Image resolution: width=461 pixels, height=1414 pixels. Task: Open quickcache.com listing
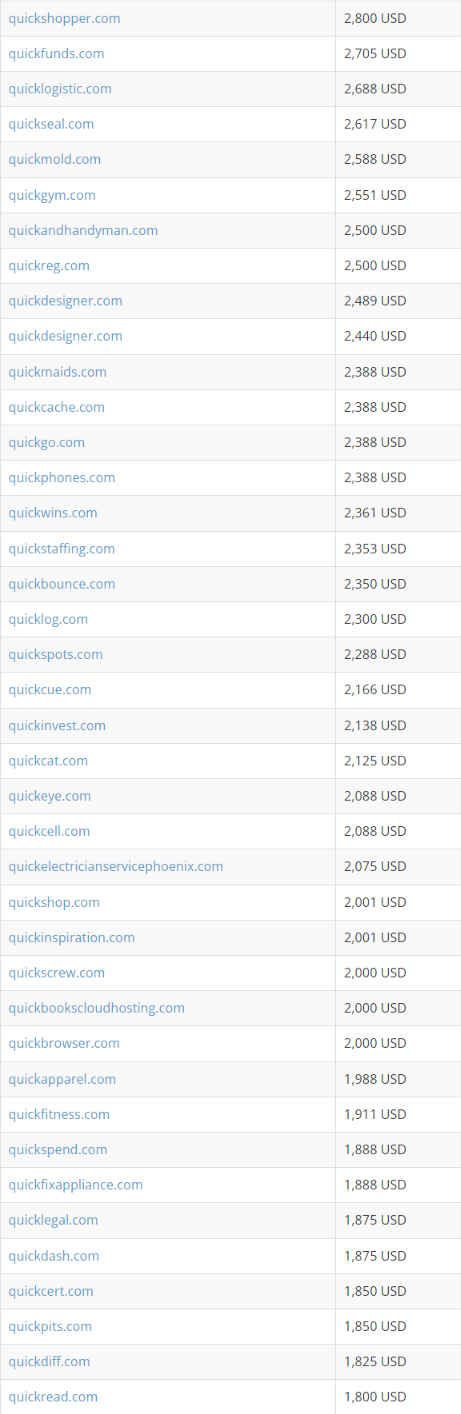[x=56, y=407]
